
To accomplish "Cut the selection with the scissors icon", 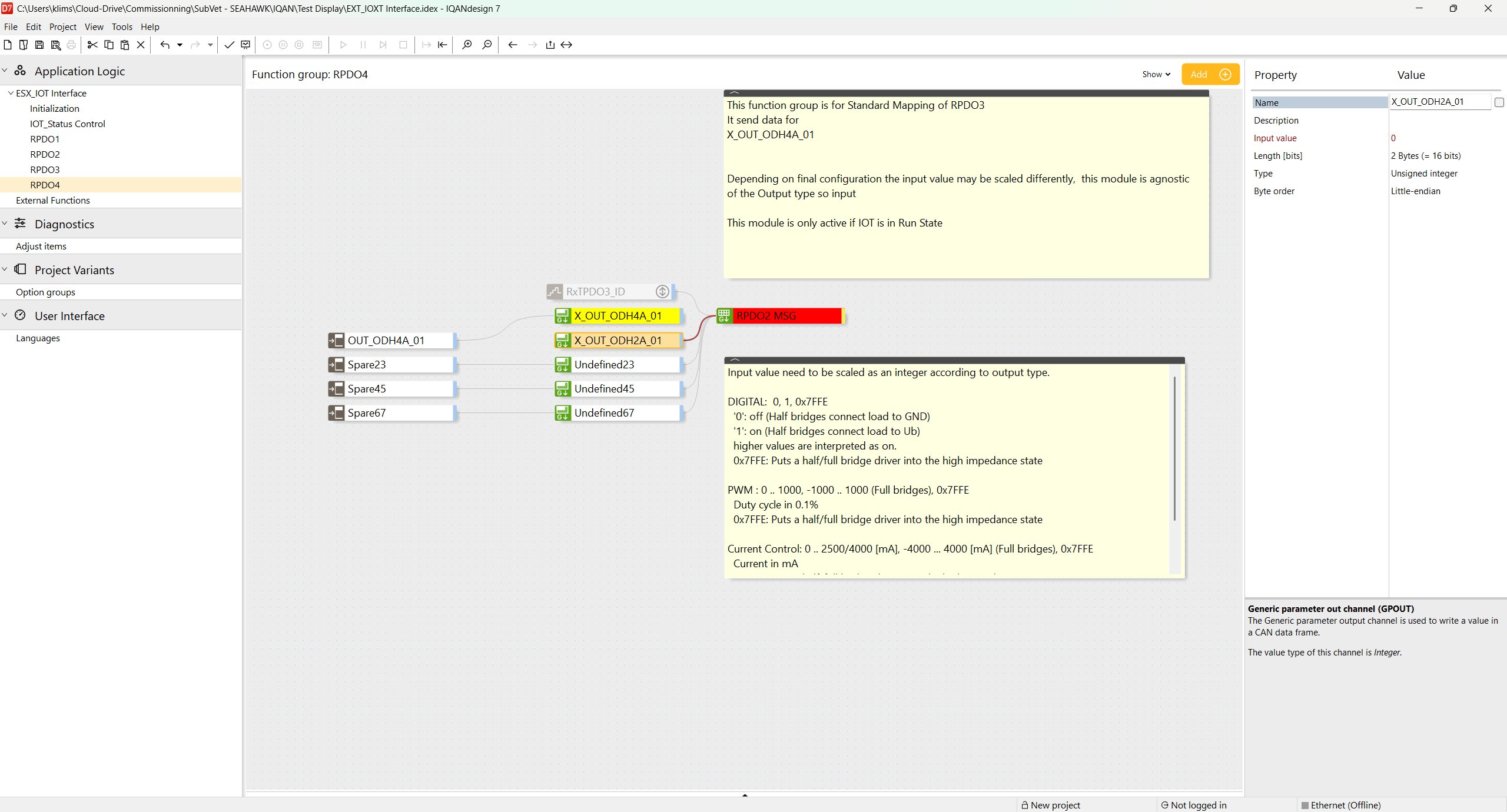I will click(x=92, y=45).
